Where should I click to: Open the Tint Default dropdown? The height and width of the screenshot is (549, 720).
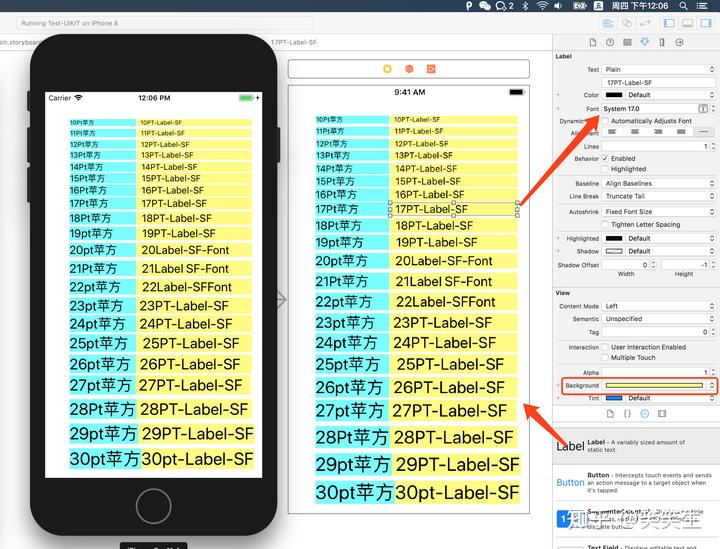670,398
